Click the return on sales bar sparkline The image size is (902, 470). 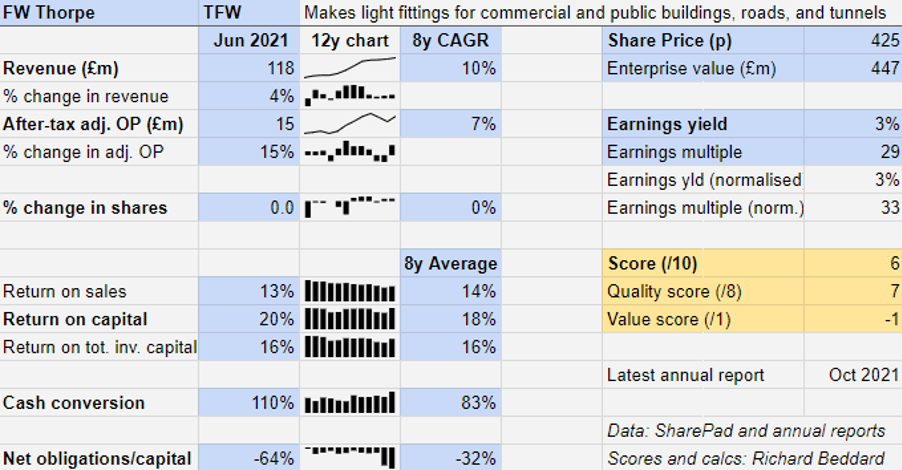(350, 291)
